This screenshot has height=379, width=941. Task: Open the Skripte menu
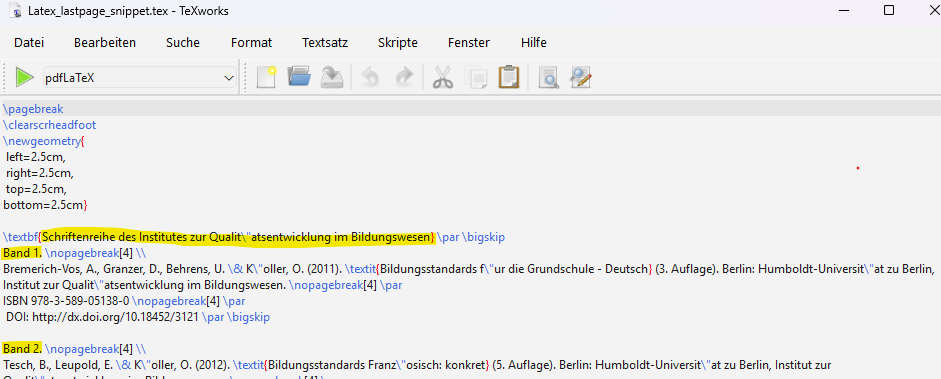tap(398, 43)
